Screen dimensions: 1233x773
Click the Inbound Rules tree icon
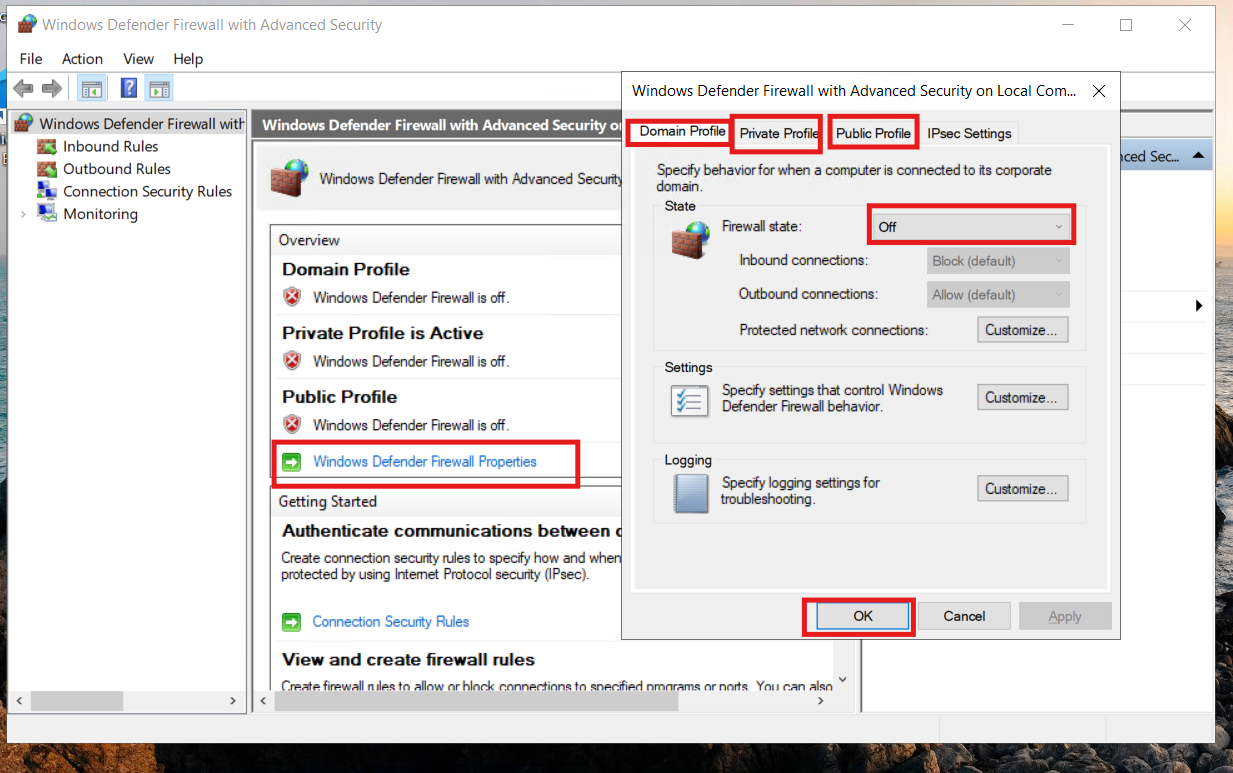click(47, 146)
